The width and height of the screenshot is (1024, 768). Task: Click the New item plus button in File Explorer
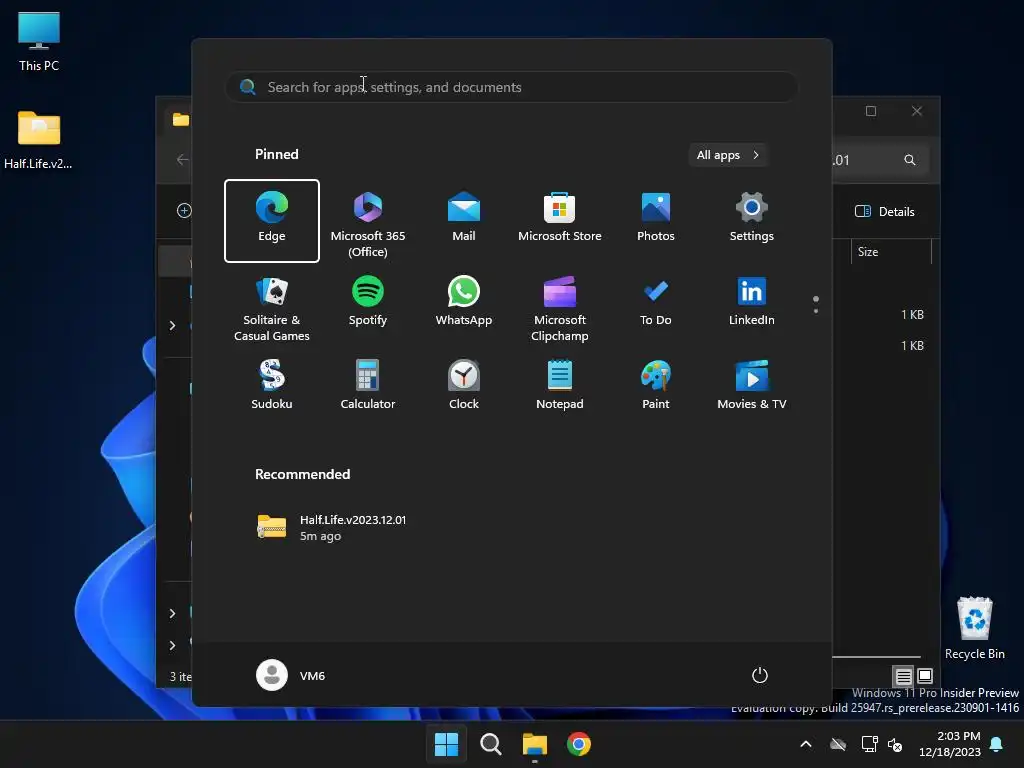click(184, 210)
